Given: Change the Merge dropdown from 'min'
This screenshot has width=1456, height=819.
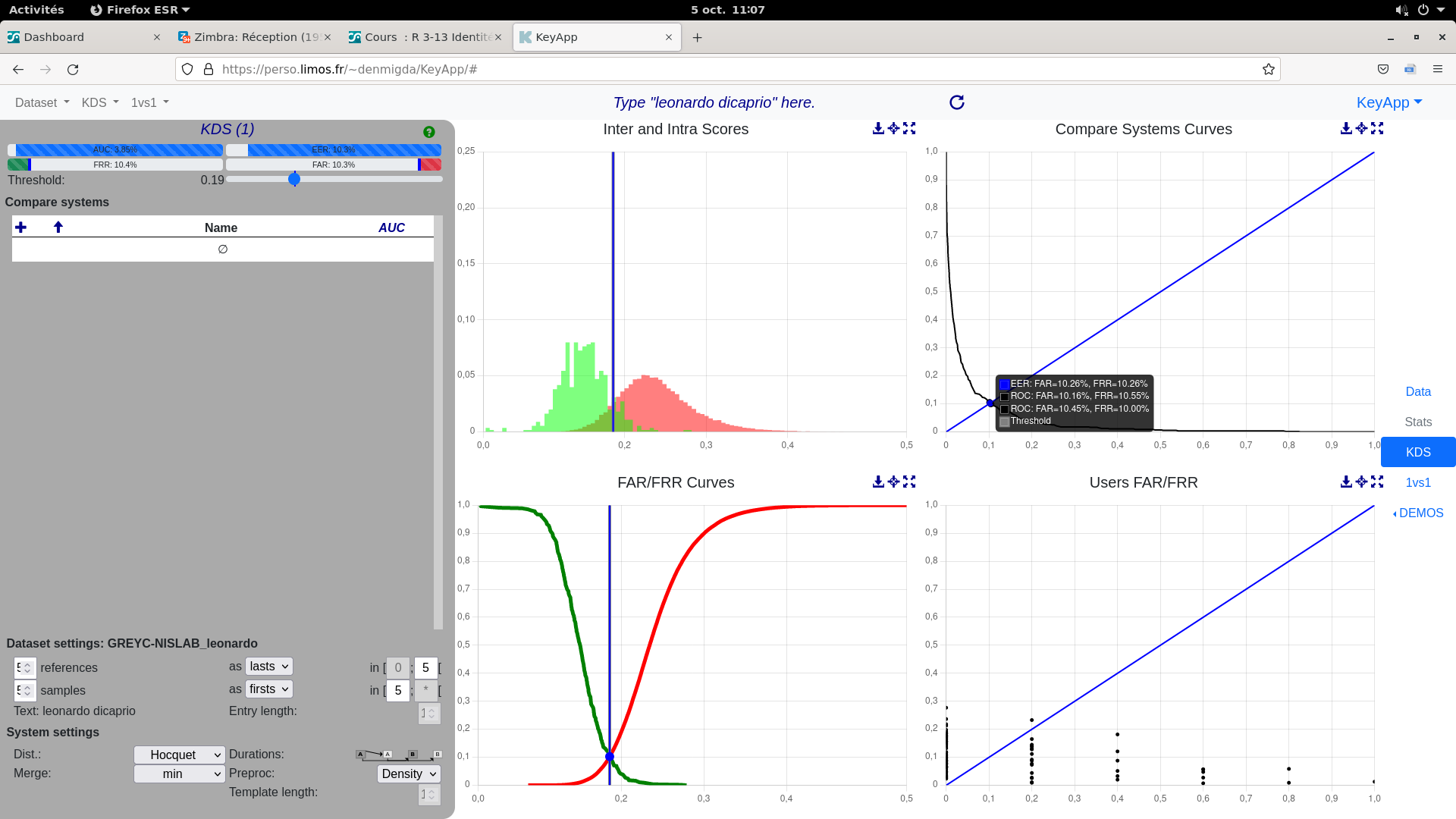Looking at the screenshot, I should pos(179,773).
